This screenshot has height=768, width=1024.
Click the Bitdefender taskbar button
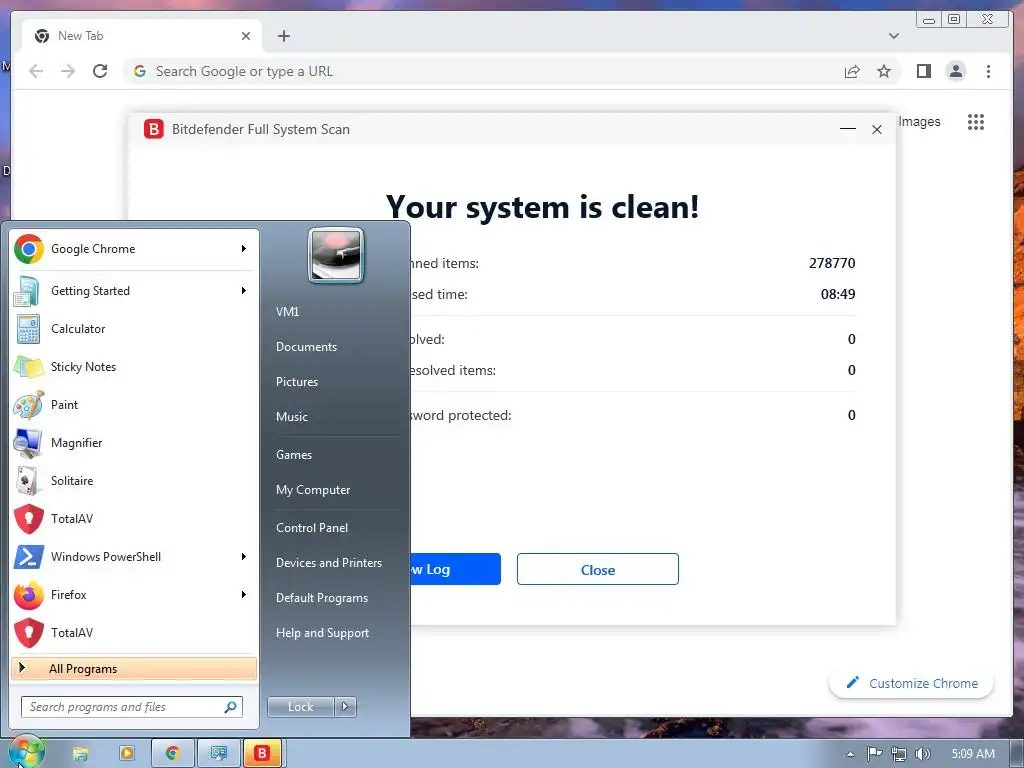(262, 753)
